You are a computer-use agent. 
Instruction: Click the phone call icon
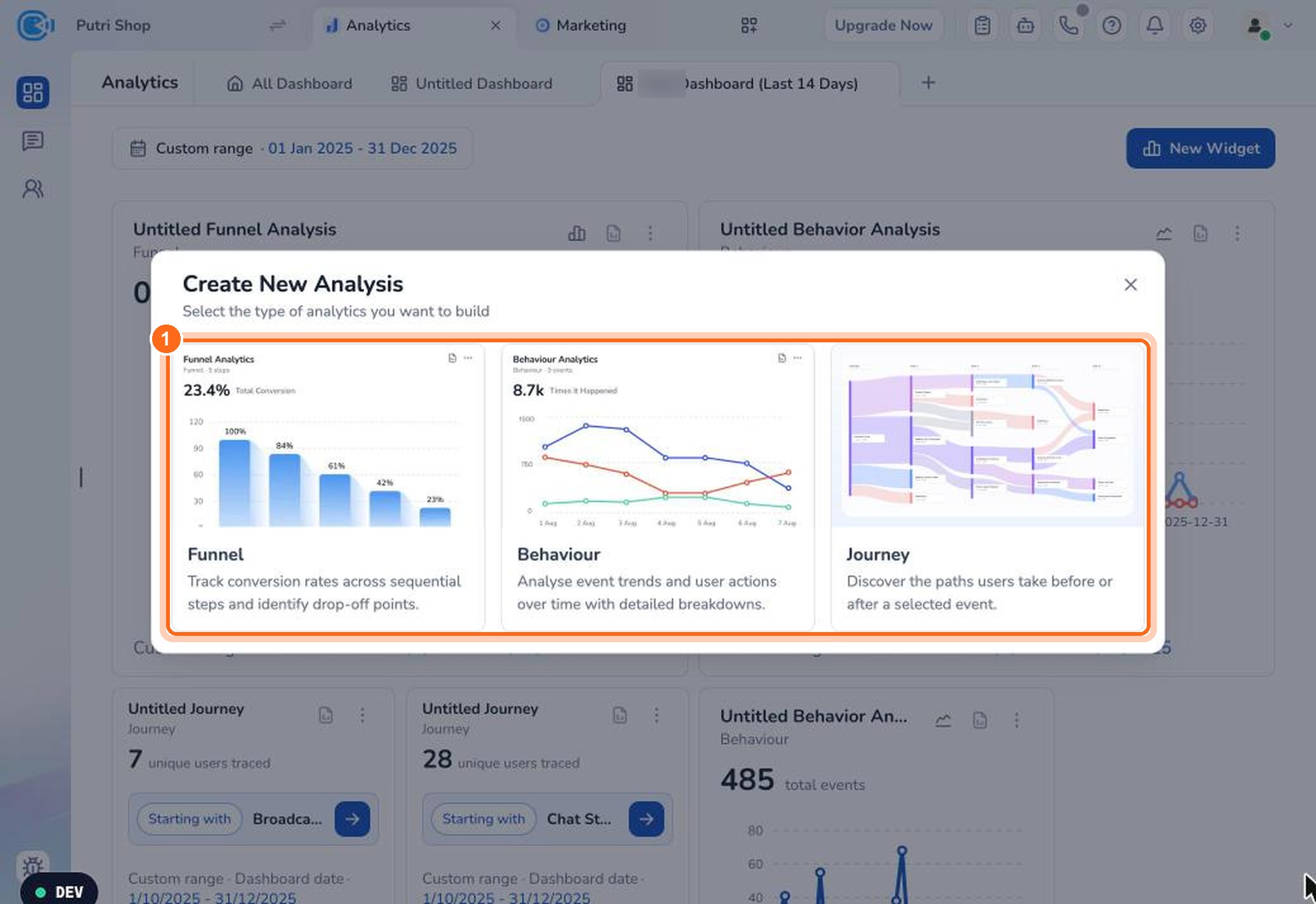1069,25
